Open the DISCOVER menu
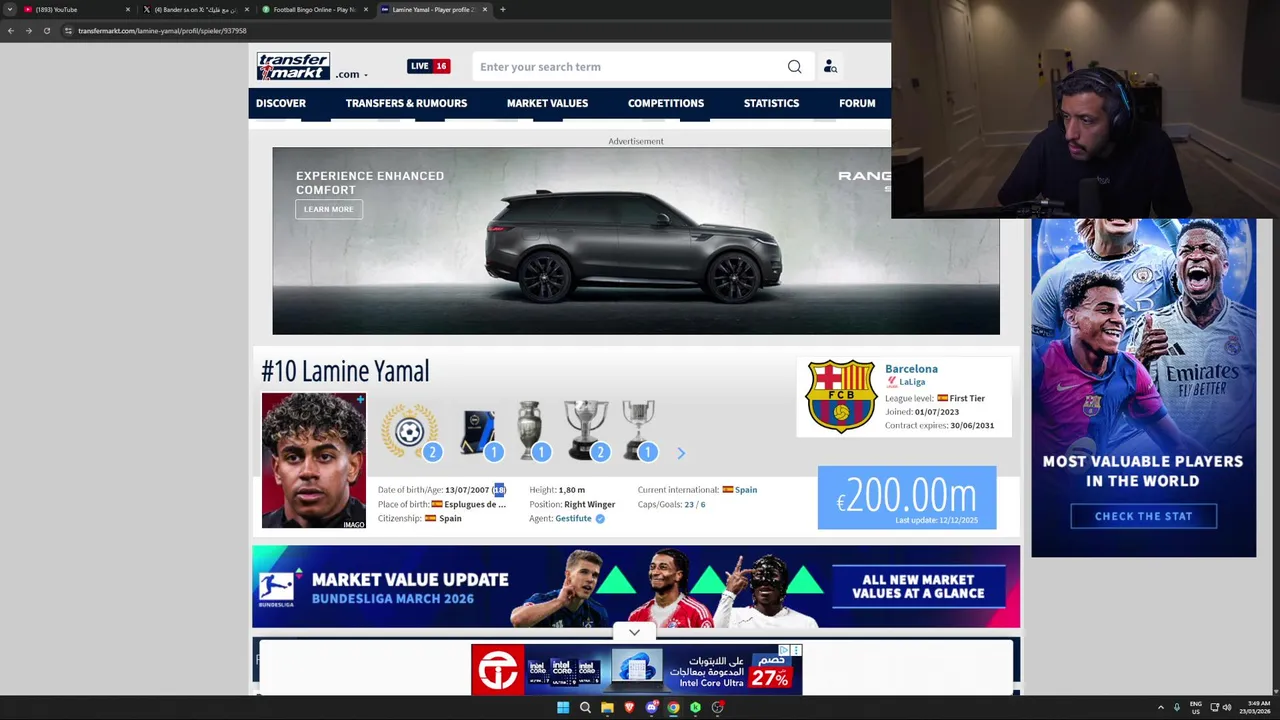This screenshot has height=720, width=1280. pyautogui.click(x=281, y=103)
